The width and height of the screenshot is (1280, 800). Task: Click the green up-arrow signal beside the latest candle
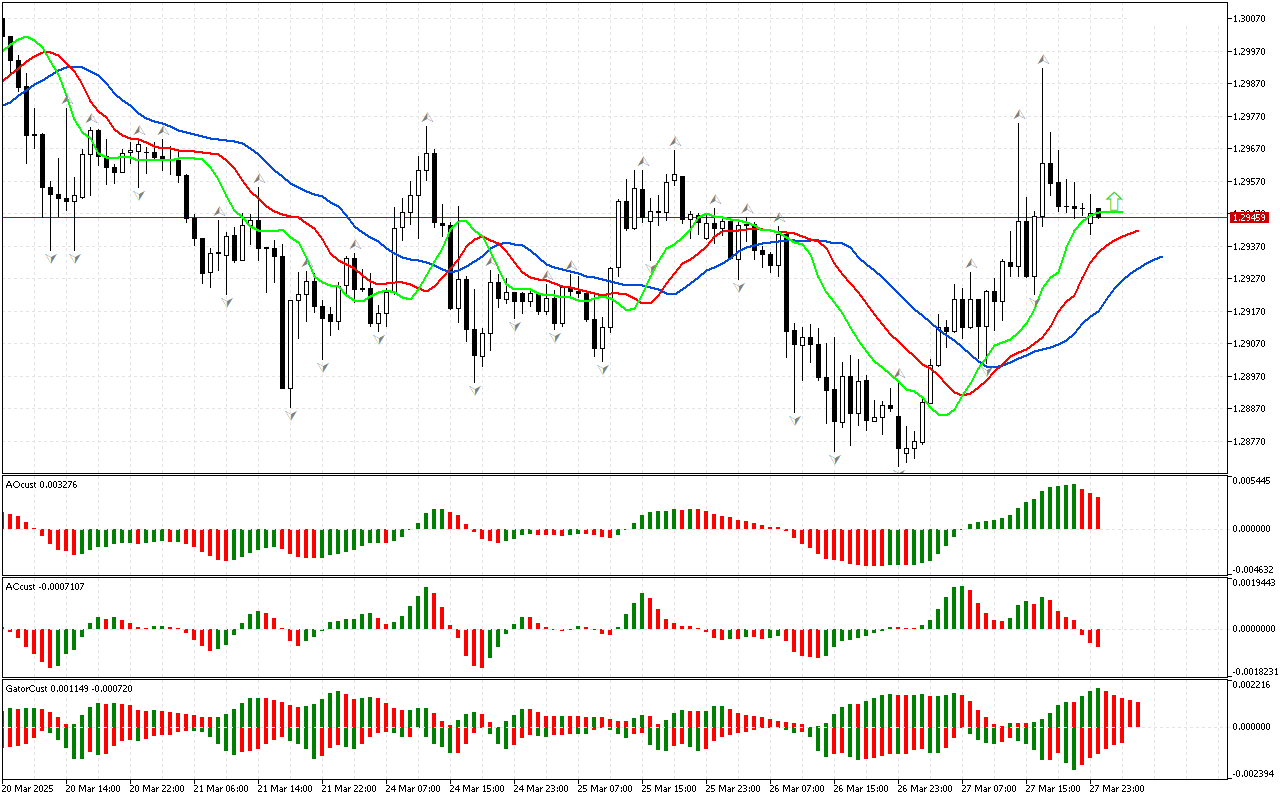coord(1114,201)
